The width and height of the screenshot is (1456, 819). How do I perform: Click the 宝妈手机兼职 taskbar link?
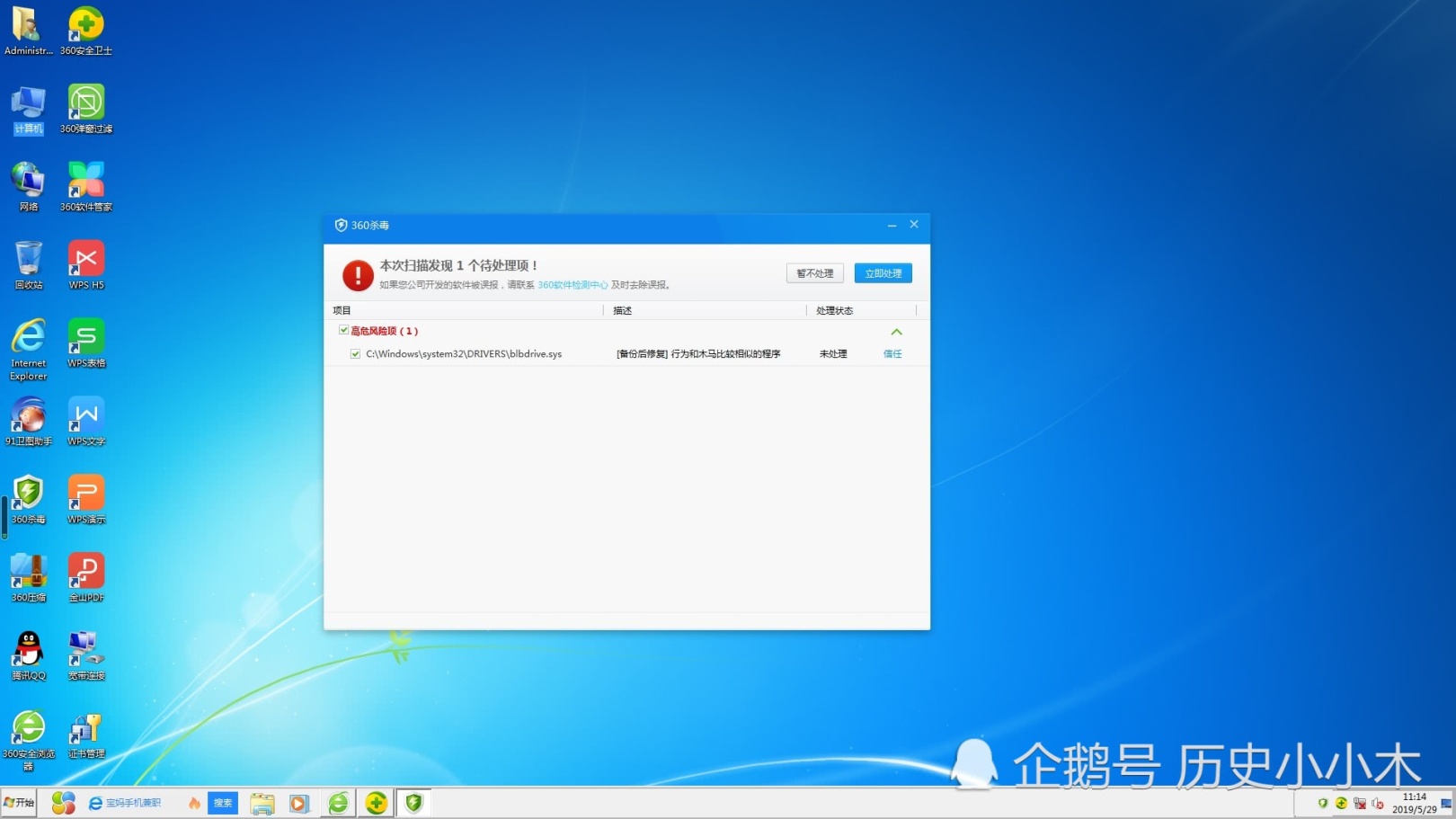click(x=133, y=803)
